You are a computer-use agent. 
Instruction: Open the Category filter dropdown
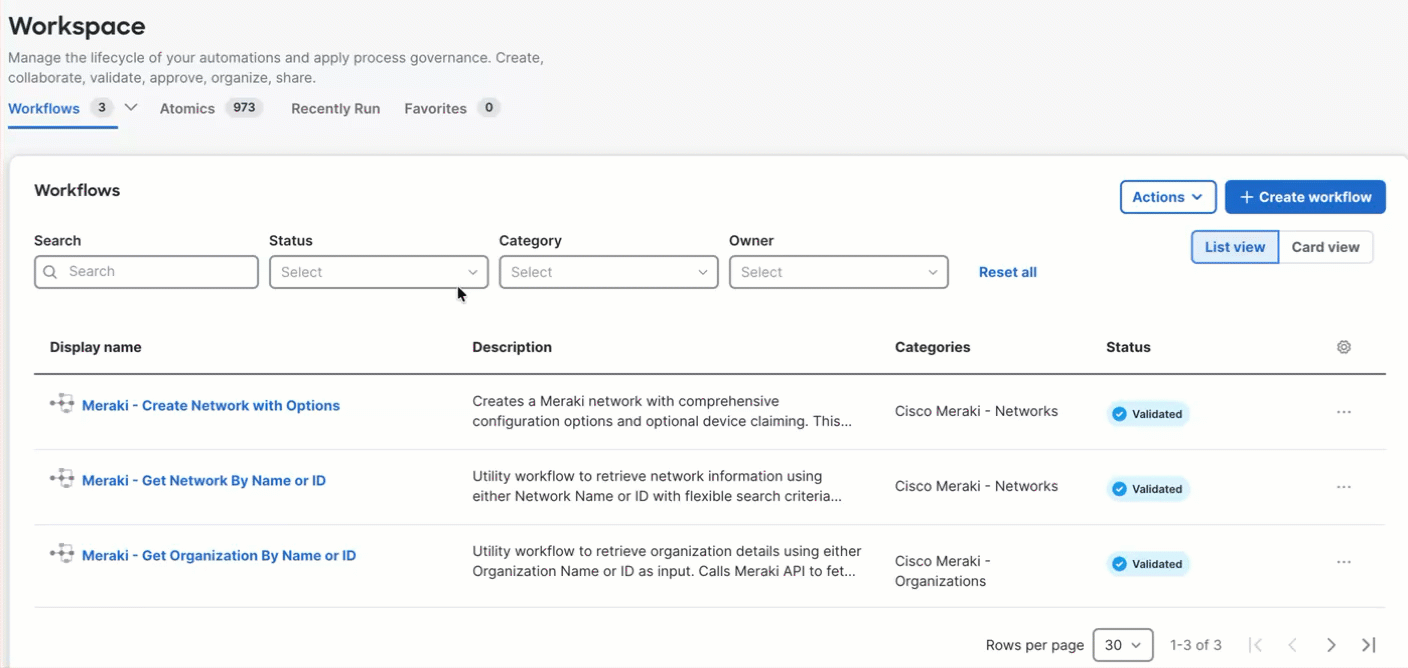pyautogui.click(x=608, y=271)
